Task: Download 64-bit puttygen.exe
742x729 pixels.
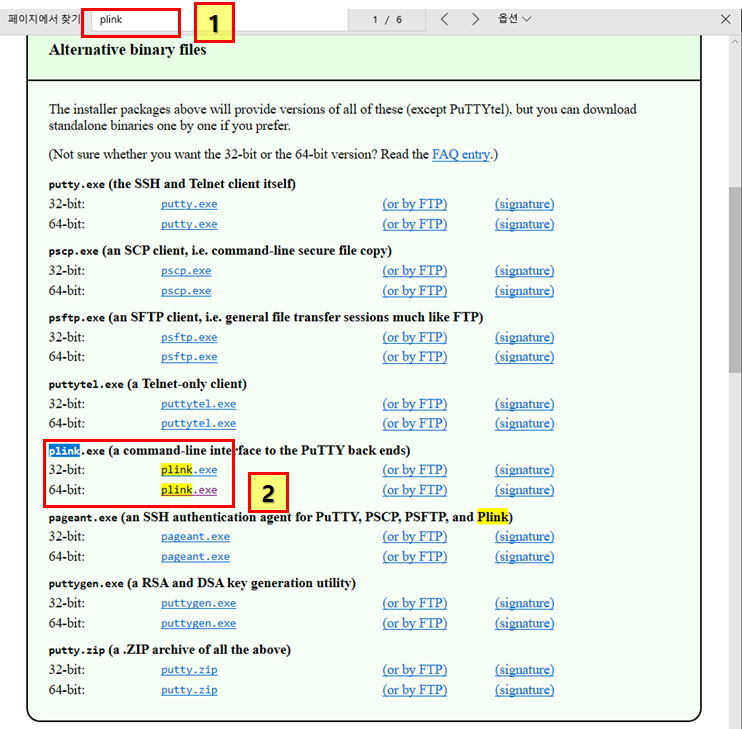Action: (x=198, y=624)
